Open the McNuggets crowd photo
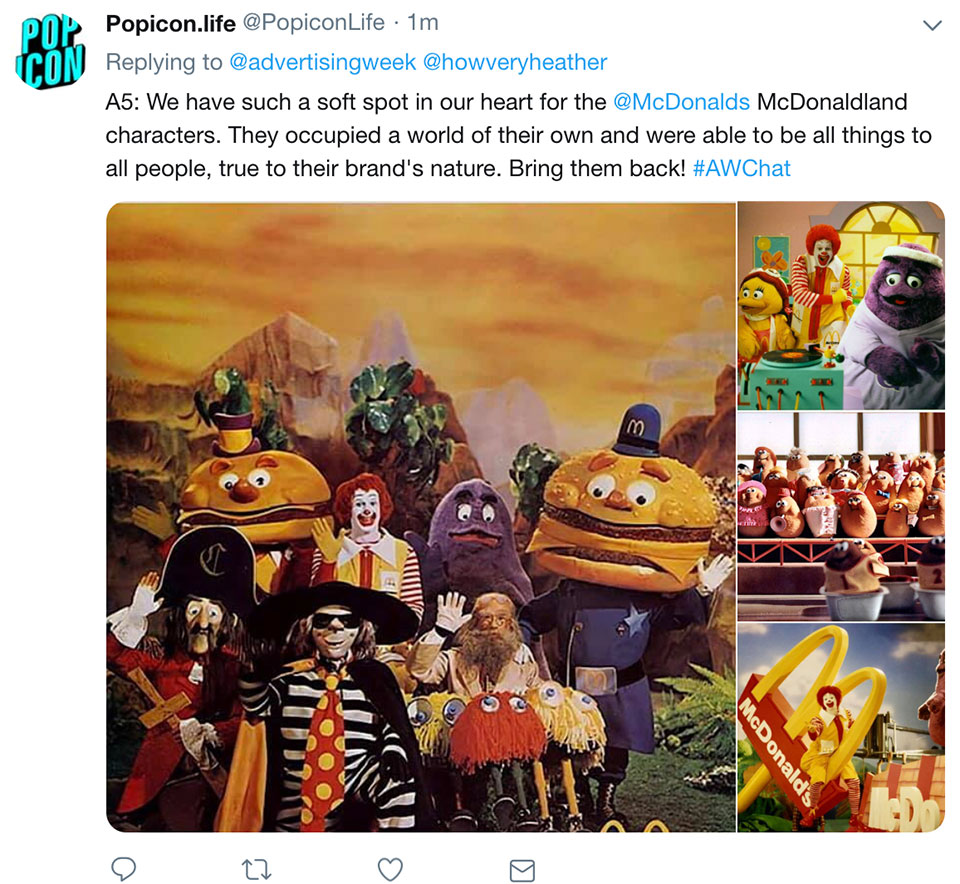Viewport: 960px width, 884px height. [x=841, y=516]
